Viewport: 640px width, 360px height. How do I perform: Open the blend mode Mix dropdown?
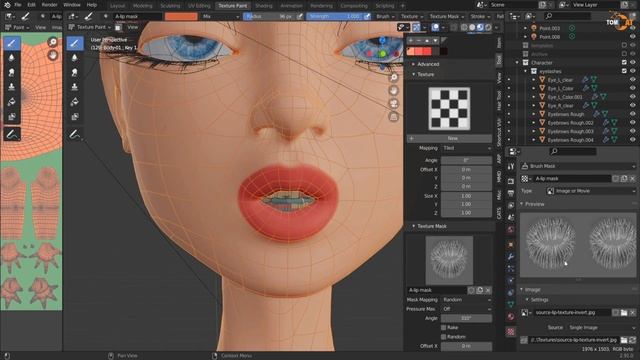click(x=220, y=16)
